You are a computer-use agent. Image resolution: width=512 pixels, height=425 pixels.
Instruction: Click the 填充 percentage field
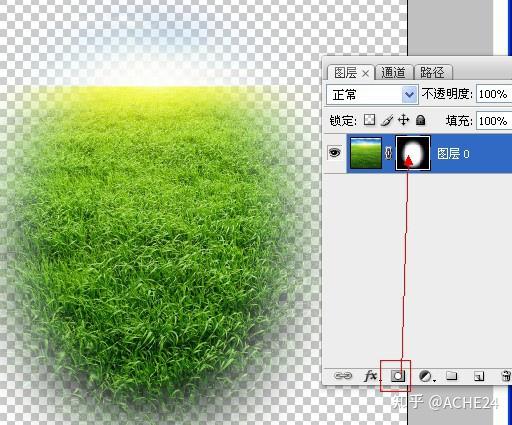(x=494, y=120)
